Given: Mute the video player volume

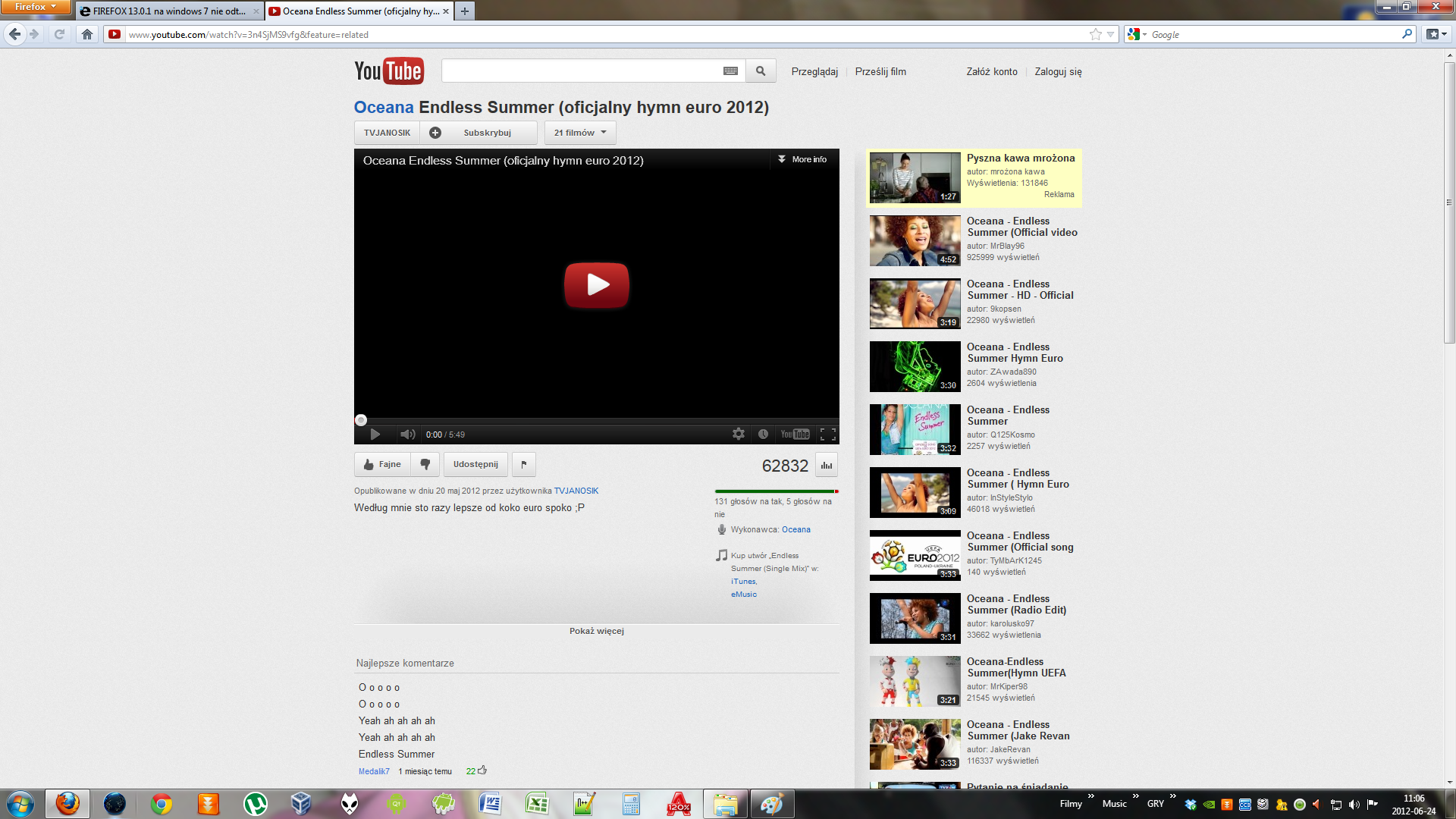Looking at the screenshot, I should (x=408, y=434).
